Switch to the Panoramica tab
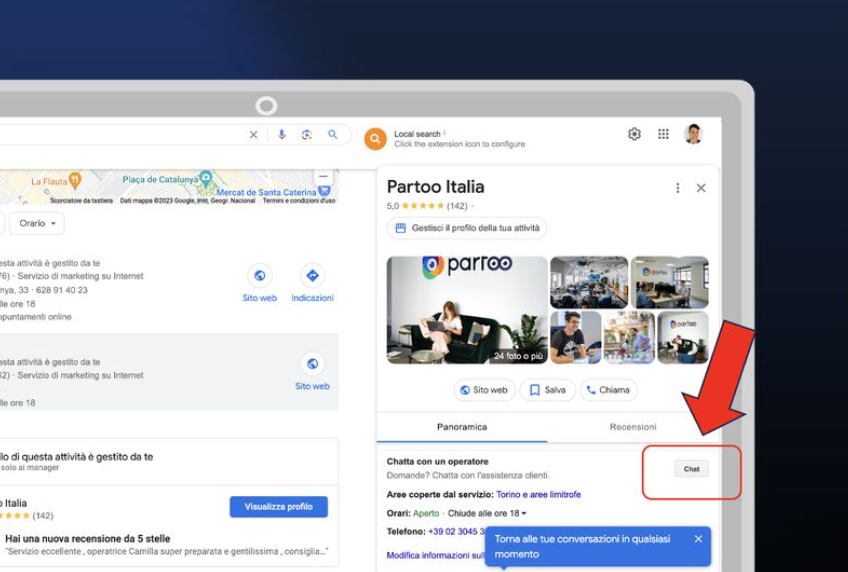 click(x=462, y=427)
